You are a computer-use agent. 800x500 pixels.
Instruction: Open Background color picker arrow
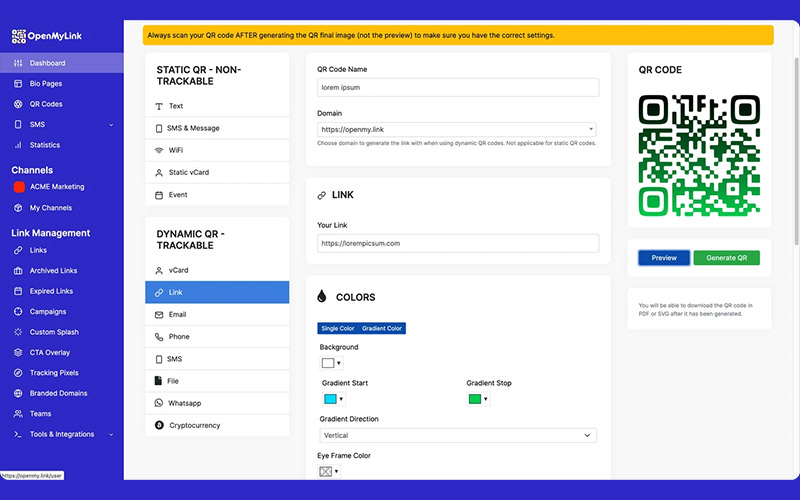pyautogui.click(x=339, y=363)
